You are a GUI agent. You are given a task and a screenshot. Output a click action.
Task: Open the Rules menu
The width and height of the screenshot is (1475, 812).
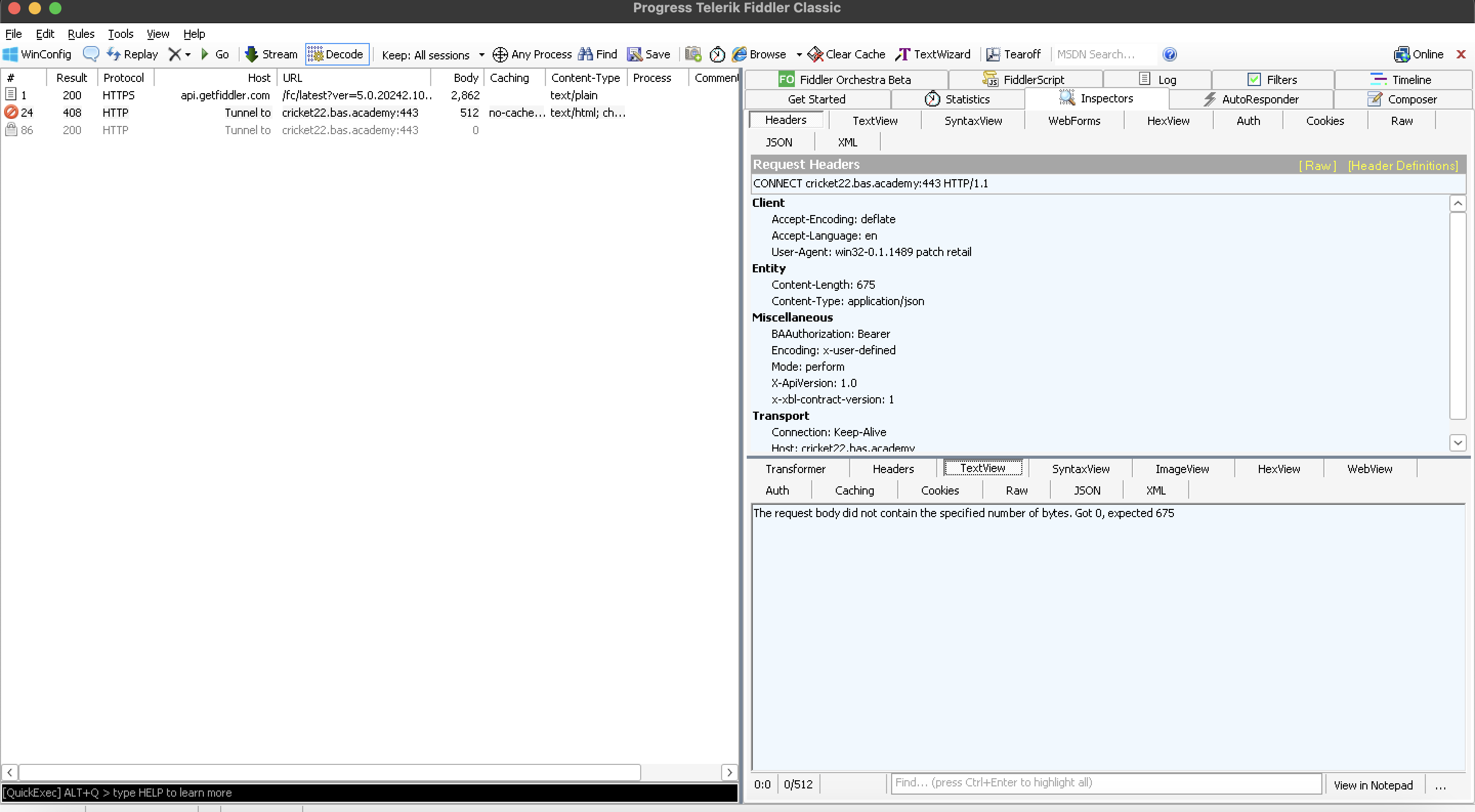coord(81,34)
